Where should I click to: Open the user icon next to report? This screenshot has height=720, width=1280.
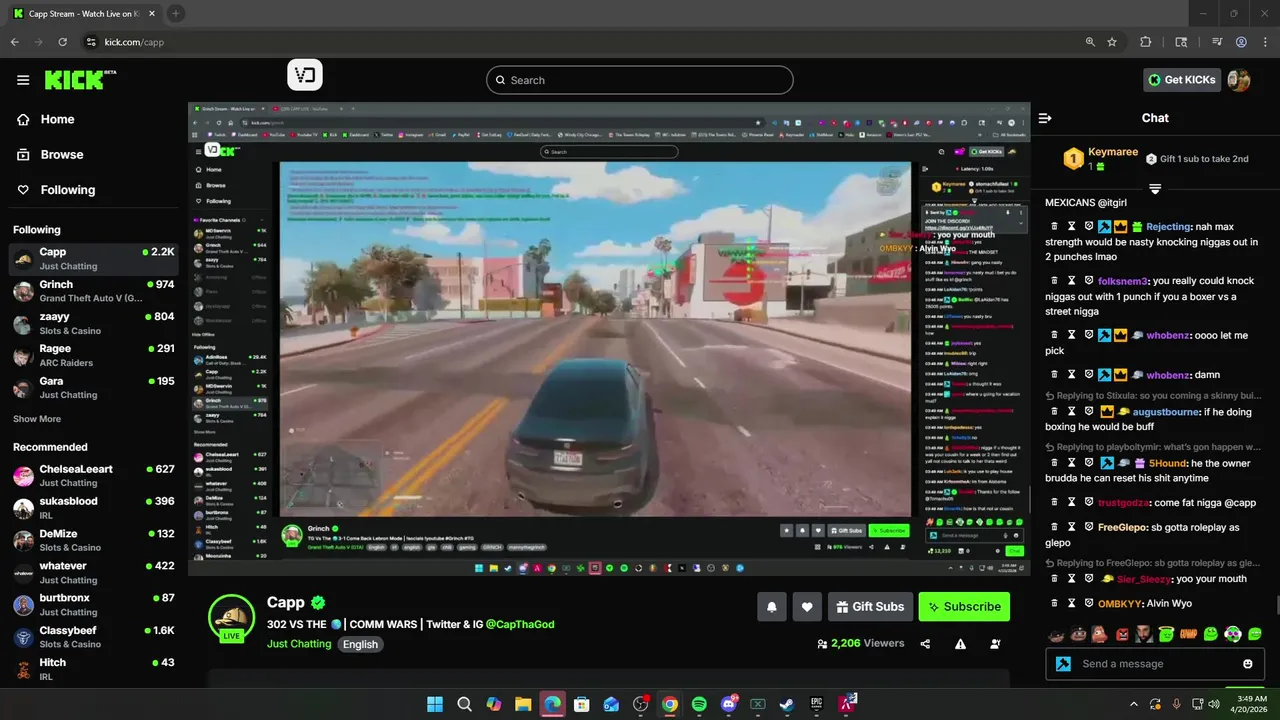tap(995, 644)
